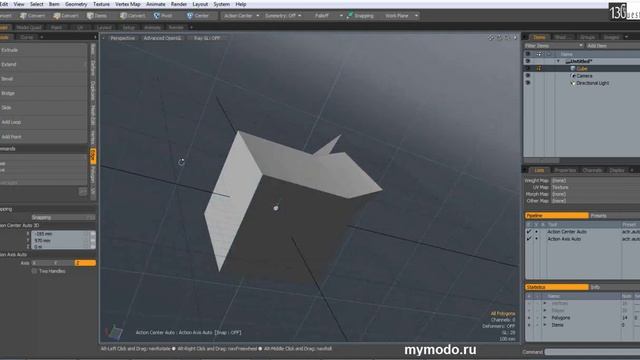Click the small button below the commands list
640x360 pixels.
pos(82,191)
